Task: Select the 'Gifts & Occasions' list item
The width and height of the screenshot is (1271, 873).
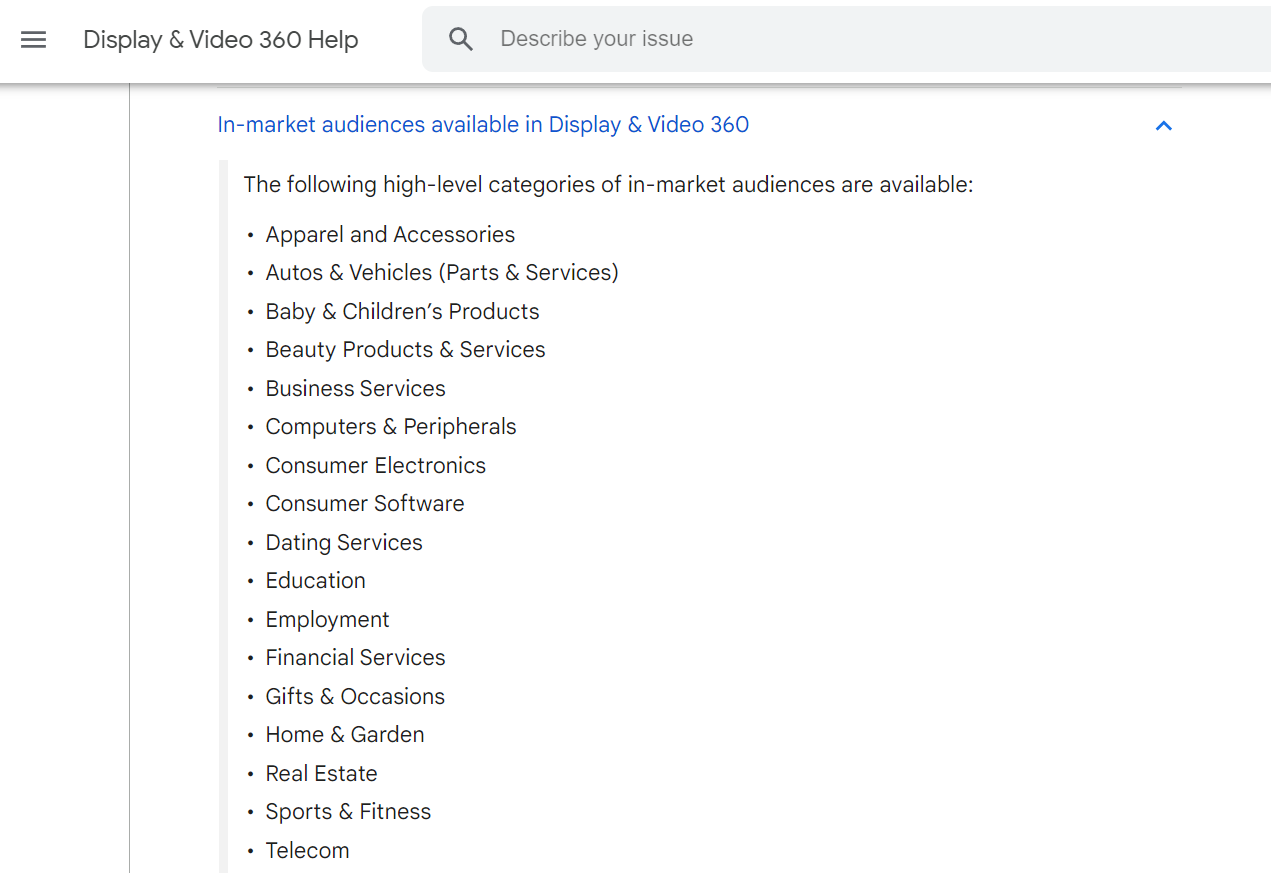Action: (x=355, y=697)
